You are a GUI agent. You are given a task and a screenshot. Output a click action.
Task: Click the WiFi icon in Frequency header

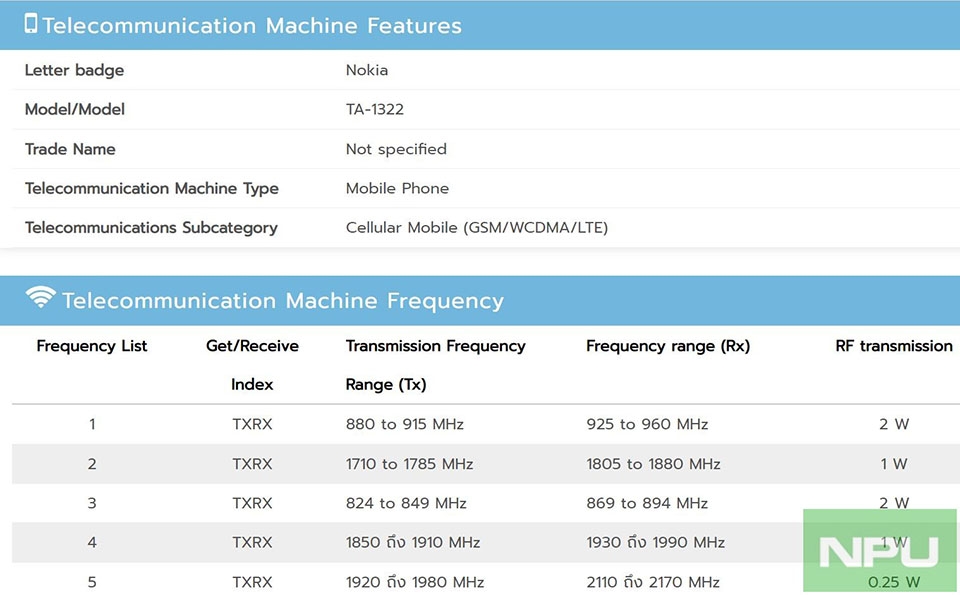pyautogui.click(x=41, y=299)
